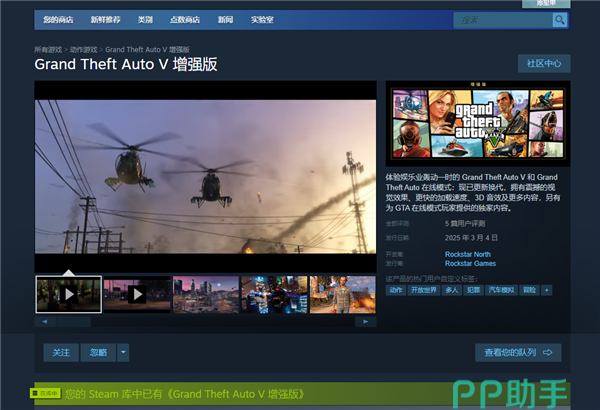Click the 忽略 ignore button

tap(97, 353)
